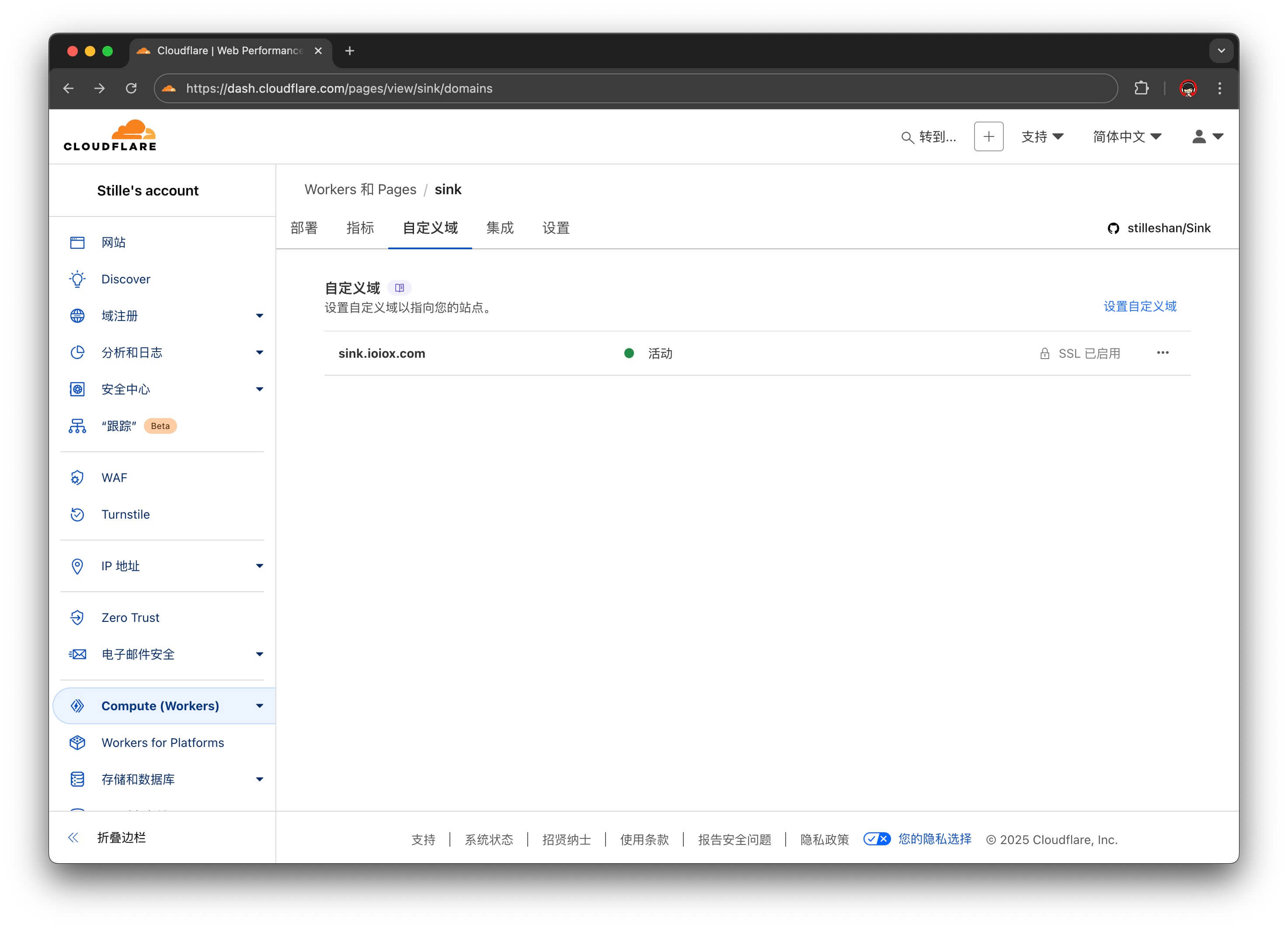Screen dimensions: 1288x928
Task: Click Workers 和 Pages breadcrumb link
Action: point(360,189)
